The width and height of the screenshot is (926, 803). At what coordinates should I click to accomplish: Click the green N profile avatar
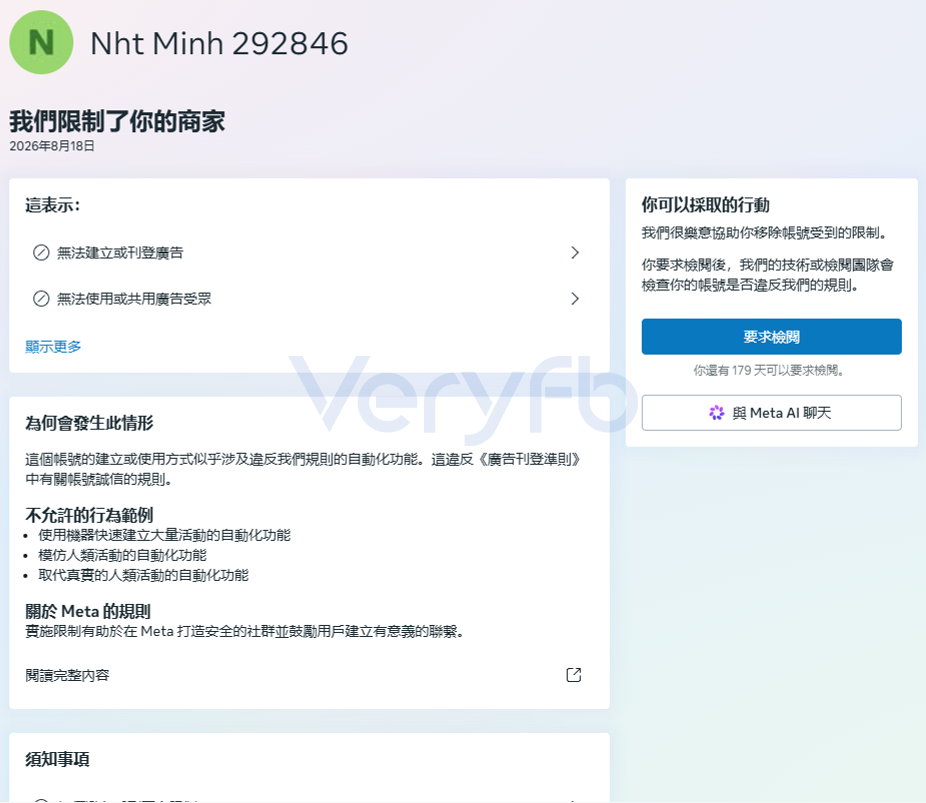(x=41, y=43)
